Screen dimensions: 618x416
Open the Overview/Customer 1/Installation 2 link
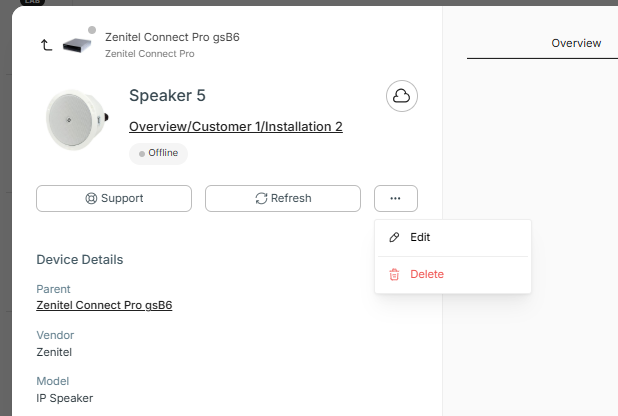tap(236, 127)
